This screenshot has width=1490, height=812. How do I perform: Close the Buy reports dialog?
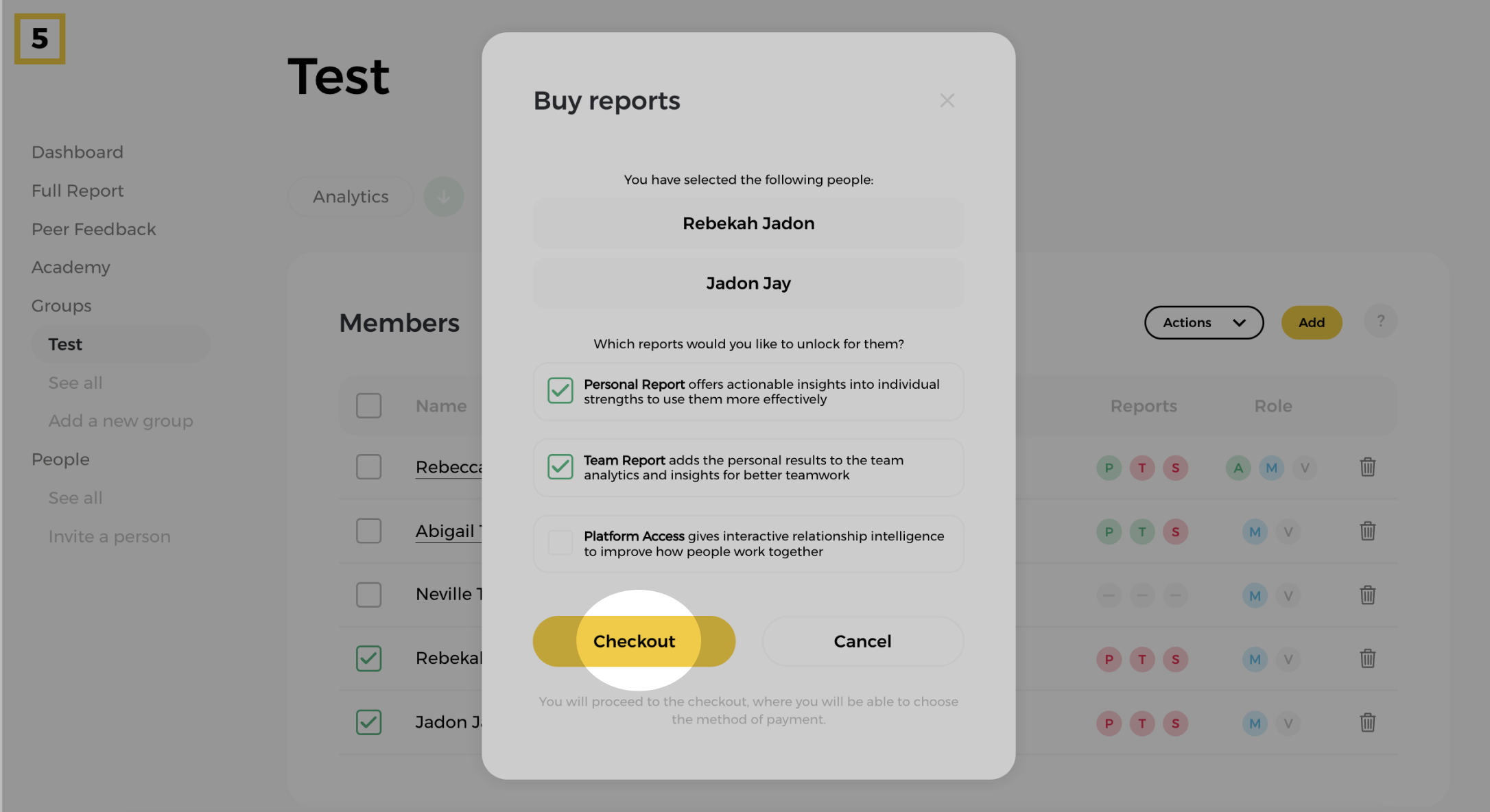(947, 101)
